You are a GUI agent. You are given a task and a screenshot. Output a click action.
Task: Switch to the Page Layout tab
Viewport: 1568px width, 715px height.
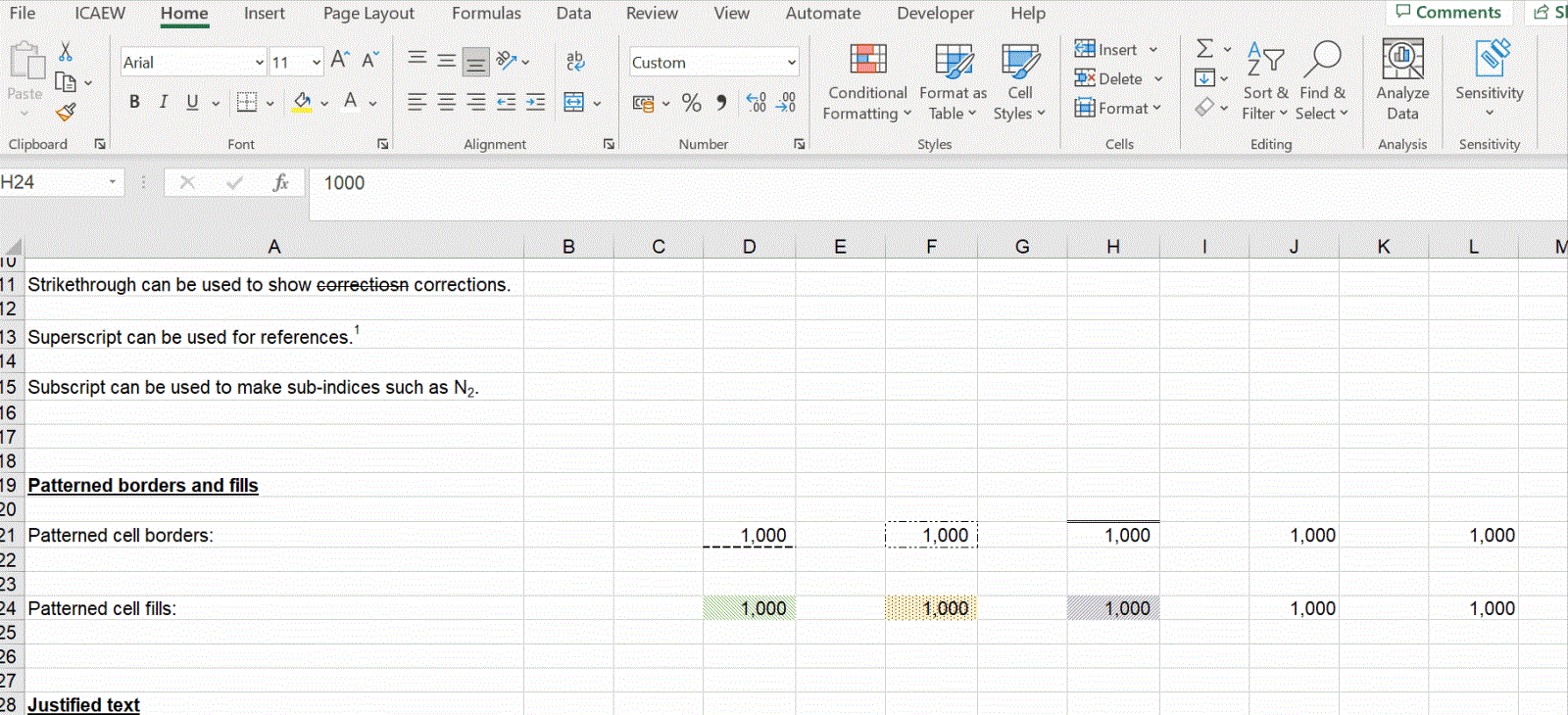368,14
